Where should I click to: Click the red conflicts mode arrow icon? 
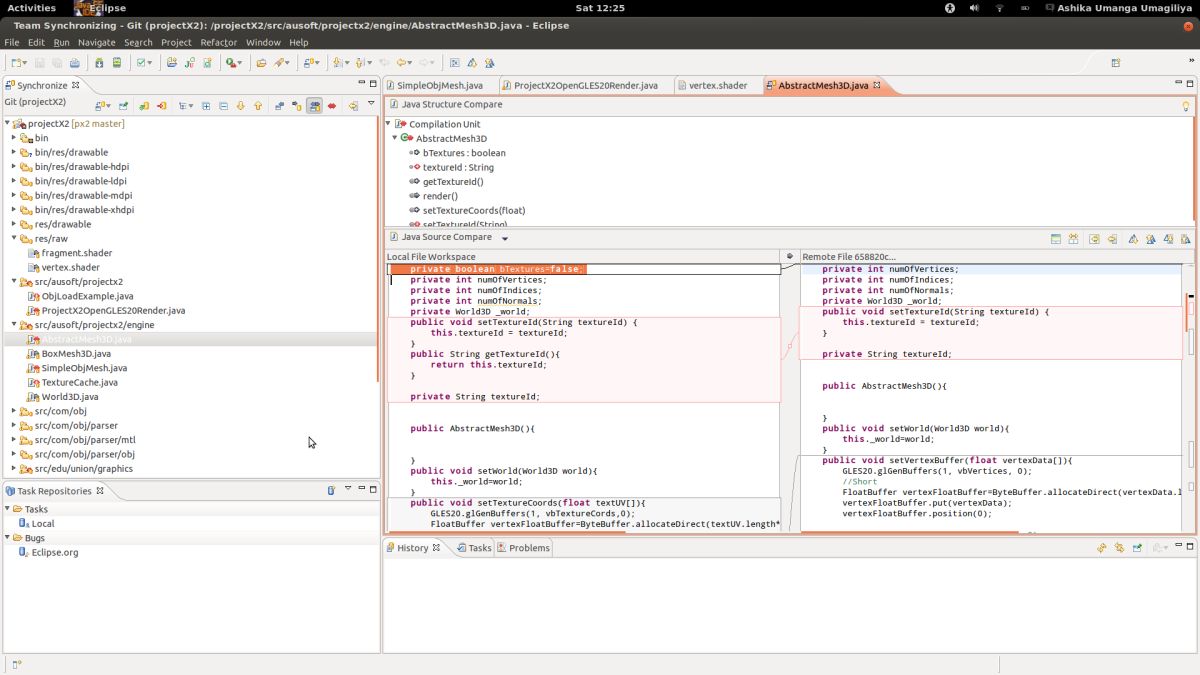[x=332, y=105]
